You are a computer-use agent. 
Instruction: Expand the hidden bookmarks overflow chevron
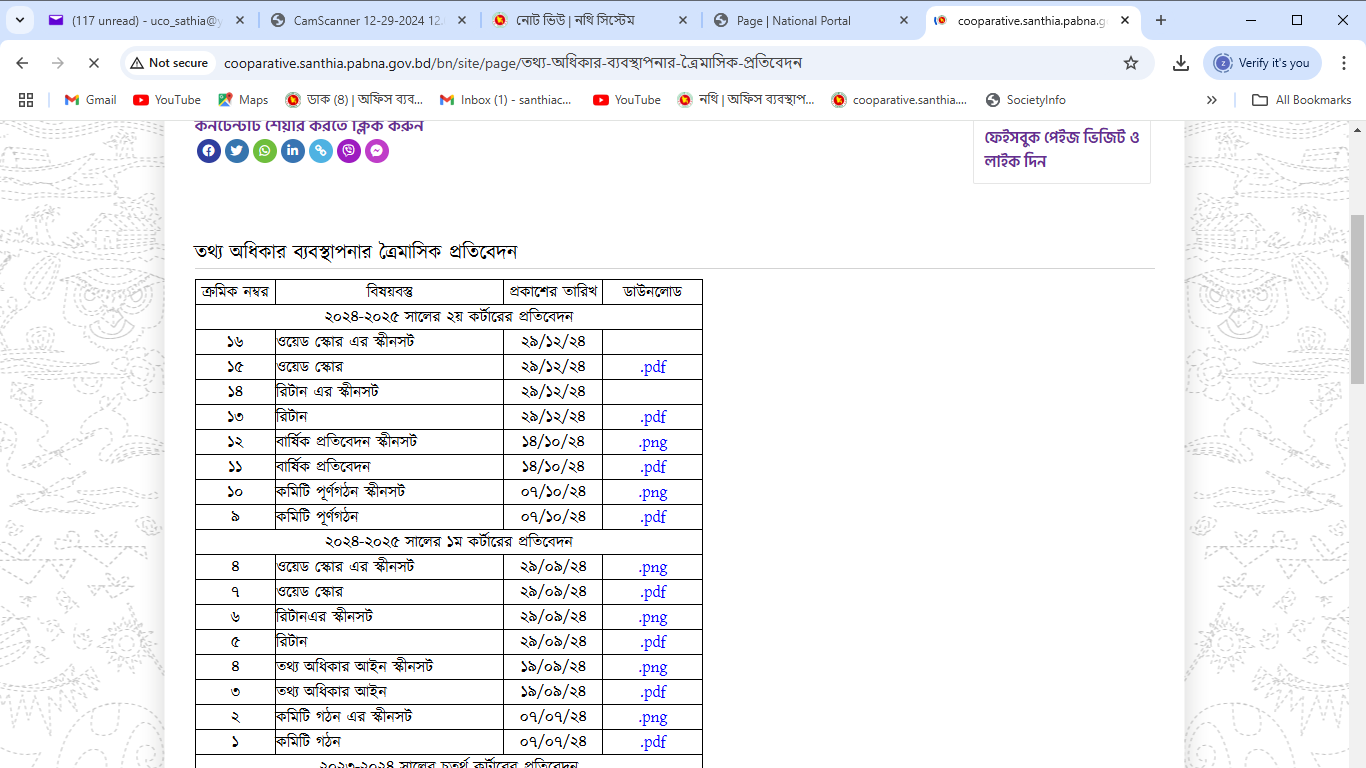[x=1212, y=100]
